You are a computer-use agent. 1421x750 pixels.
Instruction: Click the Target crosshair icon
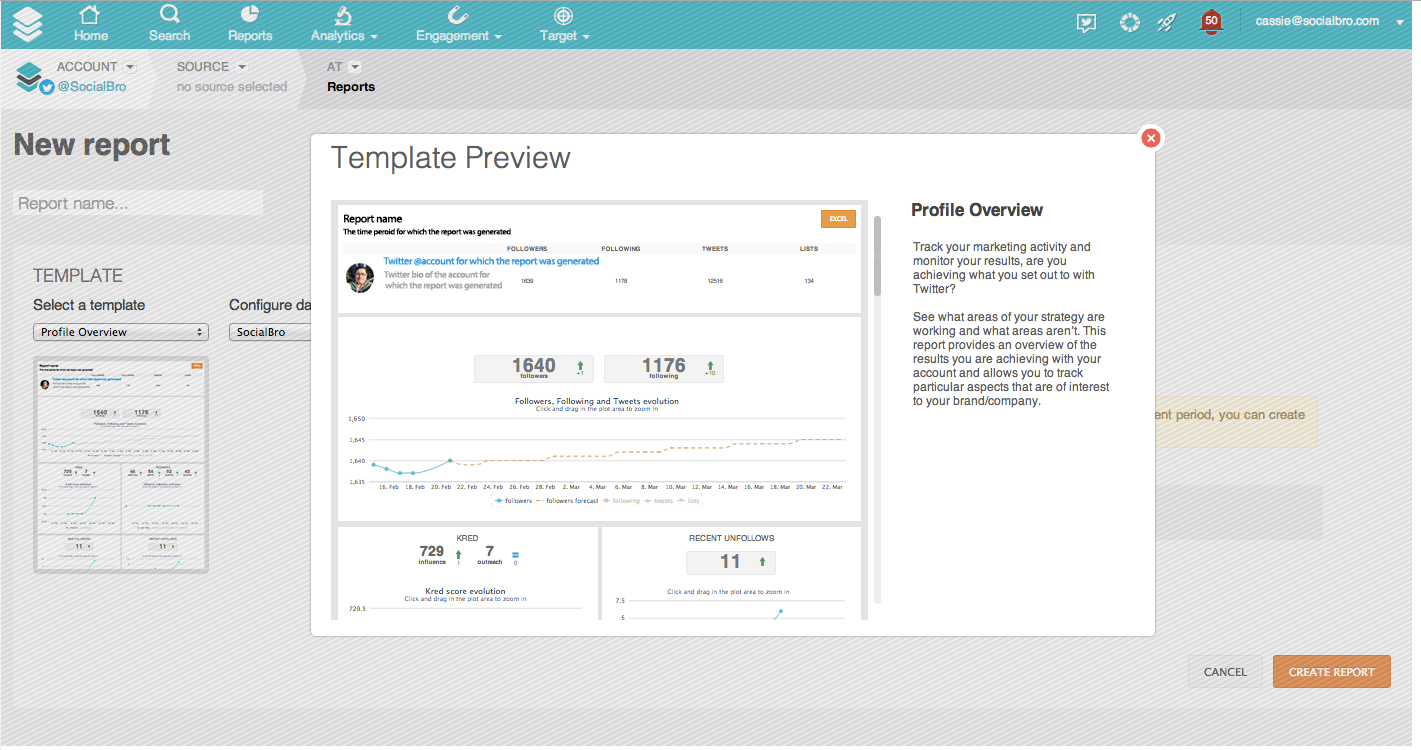point(564,15)
